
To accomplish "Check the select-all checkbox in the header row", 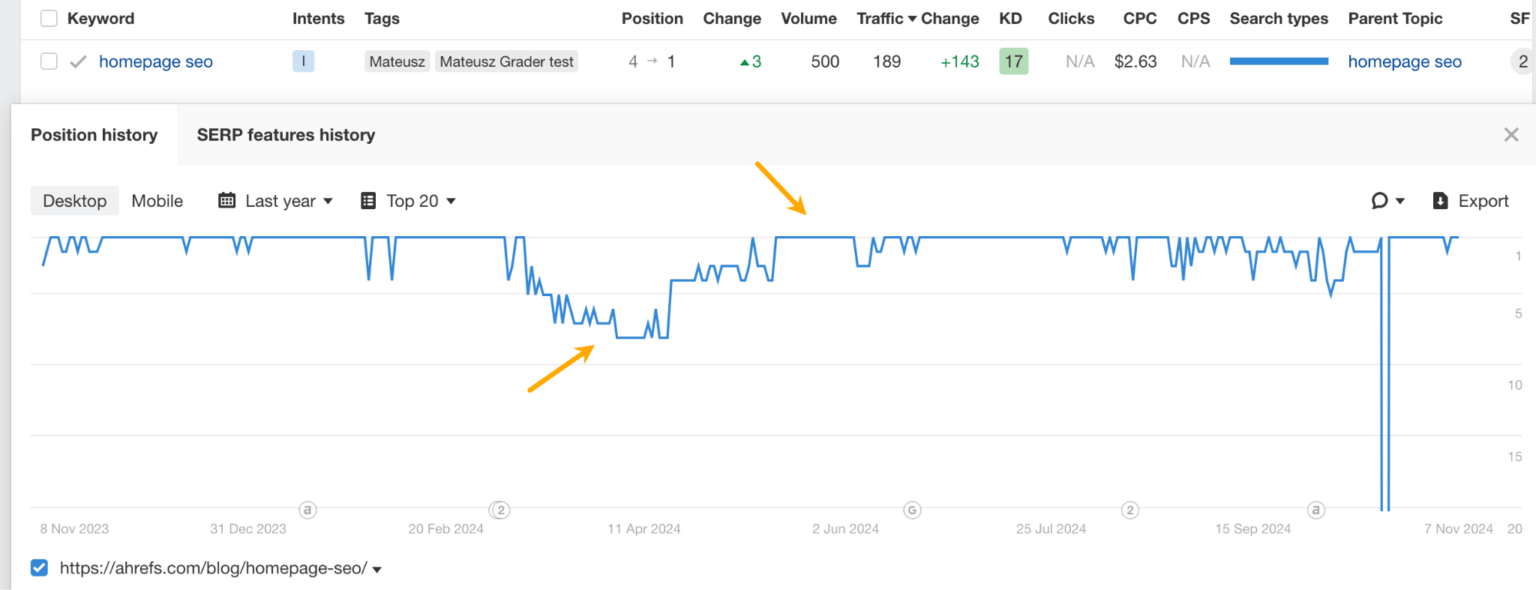I will 48,17.
